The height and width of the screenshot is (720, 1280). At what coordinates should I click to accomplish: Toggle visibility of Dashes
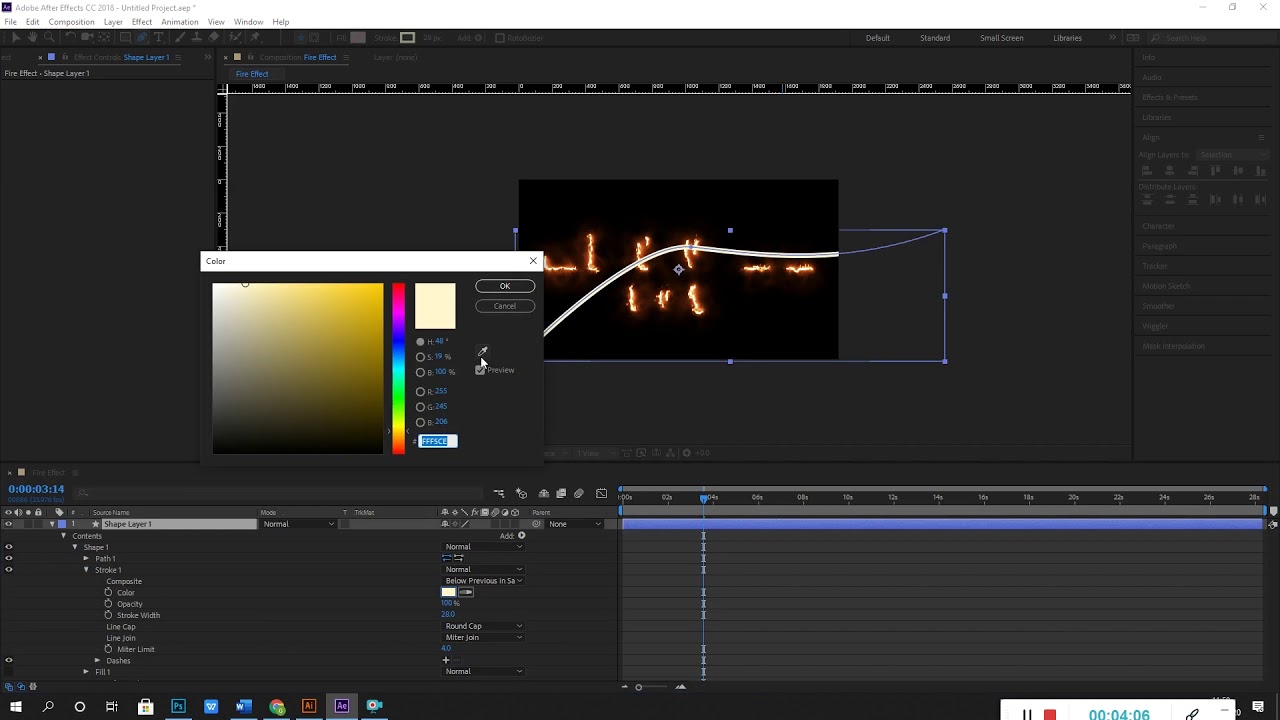9,660
